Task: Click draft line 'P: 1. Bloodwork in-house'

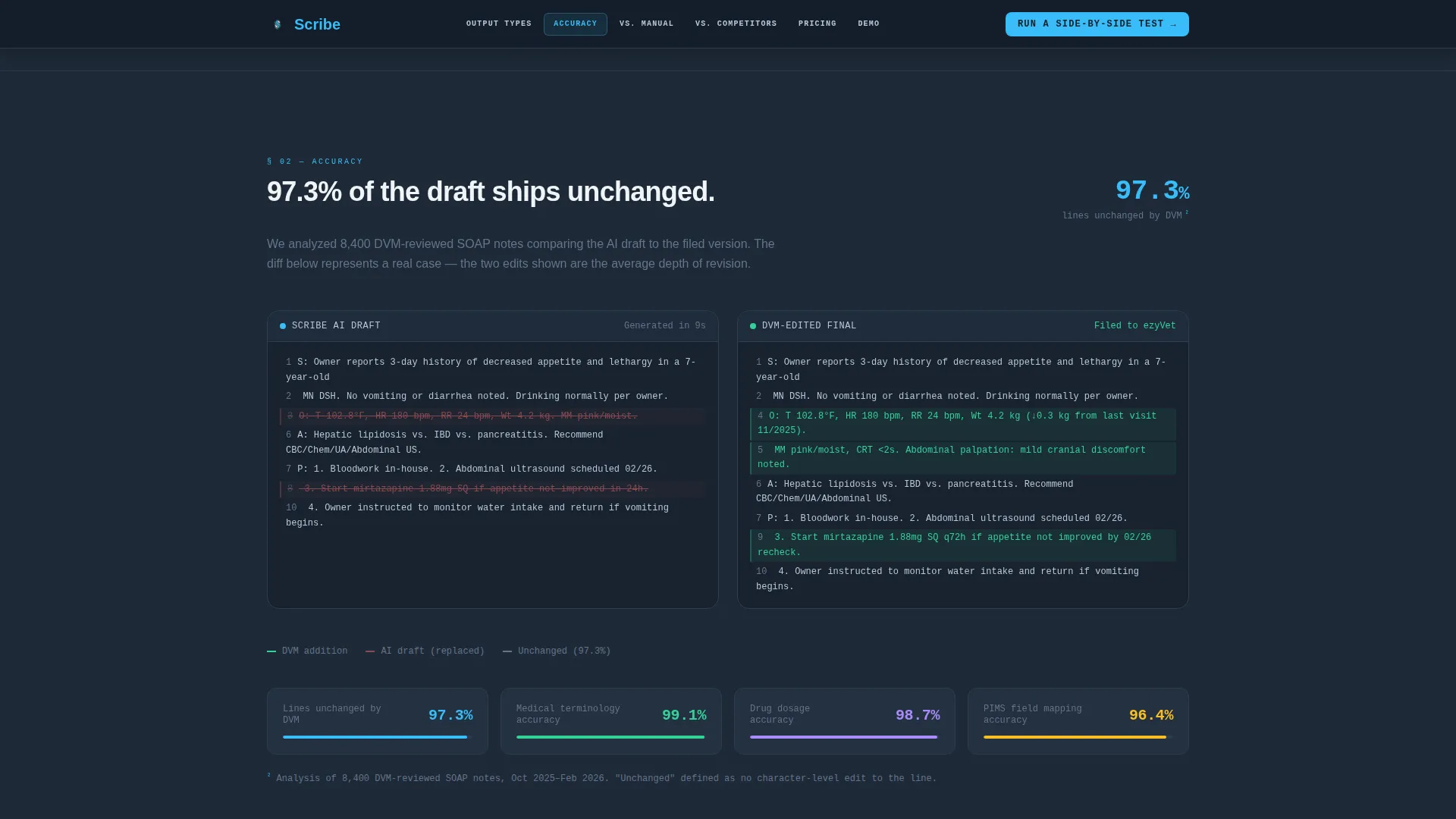Action: tap(493, 469)
